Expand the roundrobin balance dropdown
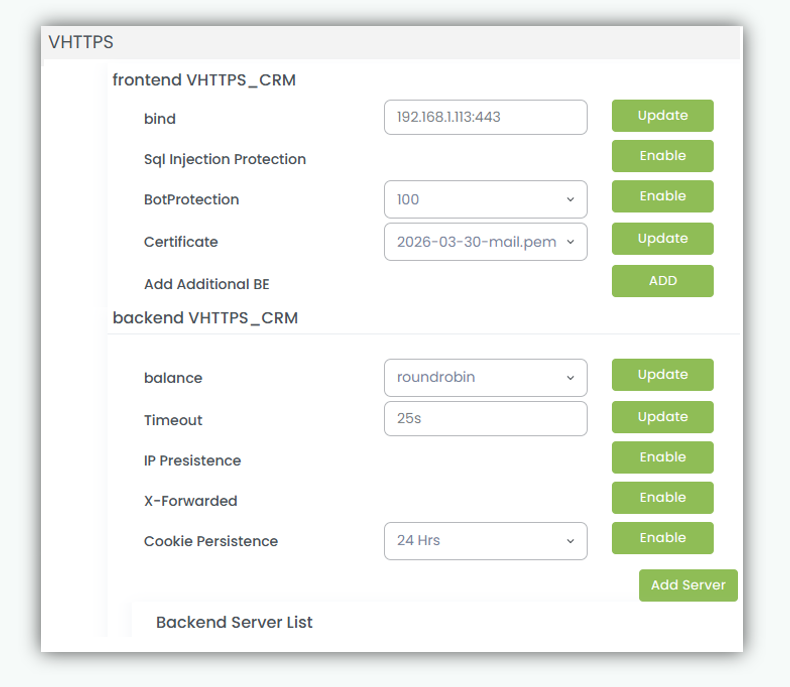Image resolution: width=790 pixels, height=687 pixels. click(485, 378)
